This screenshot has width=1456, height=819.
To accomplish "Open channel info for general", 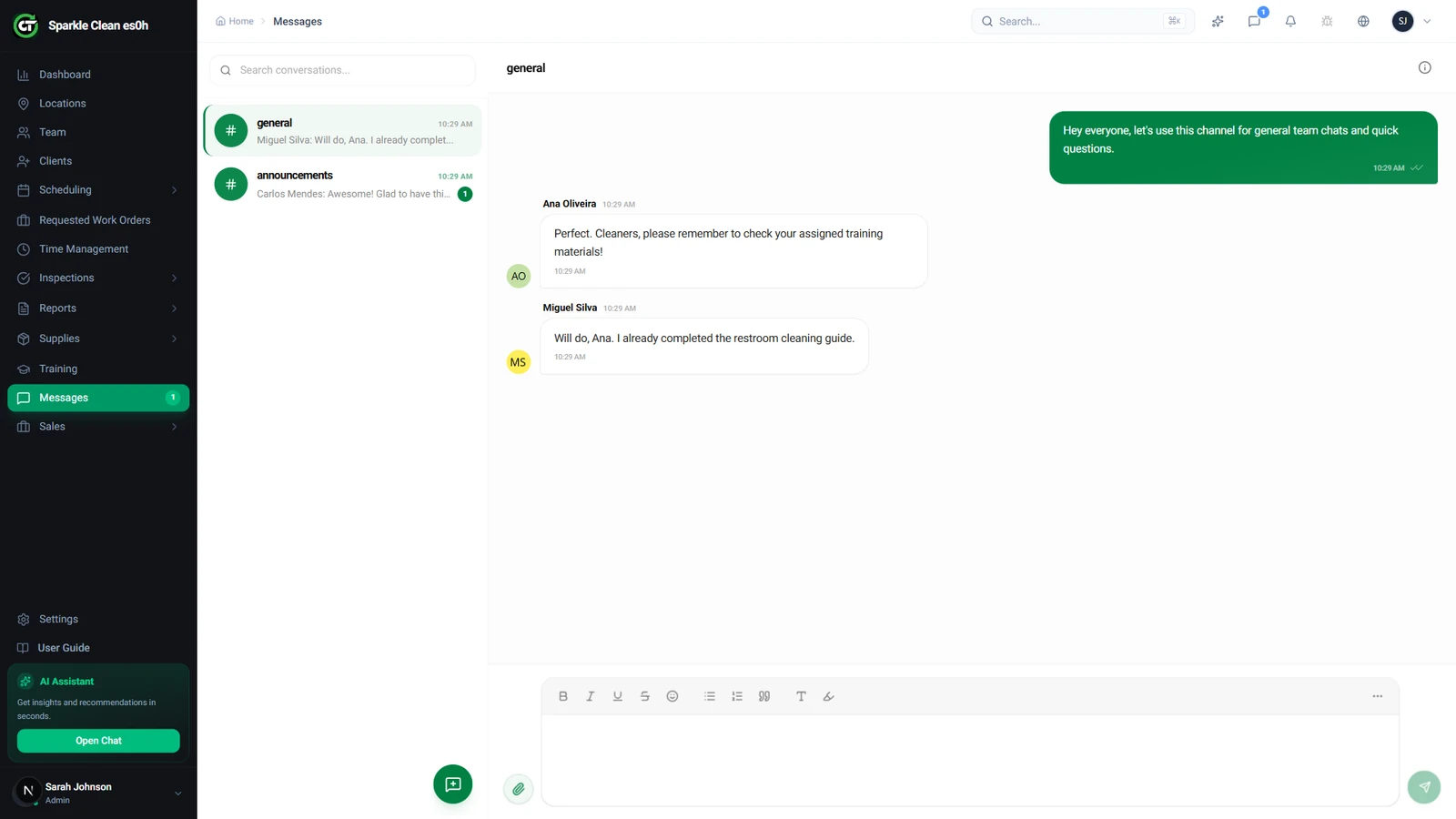I will coord(1425,67).
